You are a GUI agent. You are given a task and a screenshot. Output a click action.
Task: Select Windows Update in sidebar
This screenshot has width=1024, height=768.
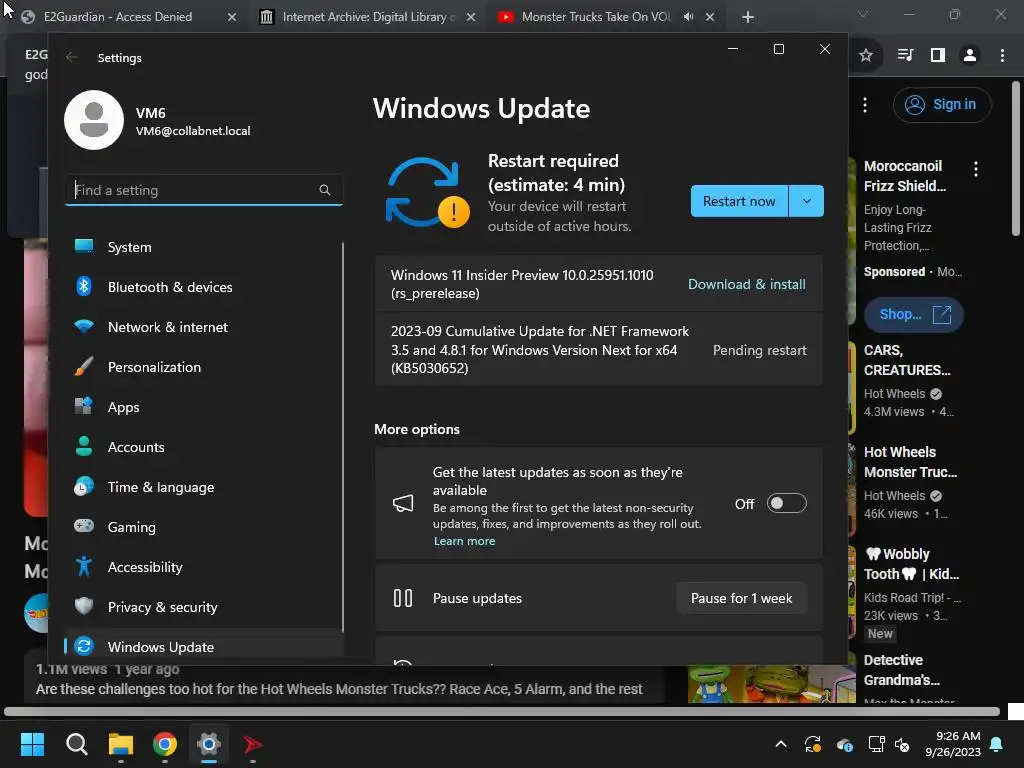coord(204,647)
